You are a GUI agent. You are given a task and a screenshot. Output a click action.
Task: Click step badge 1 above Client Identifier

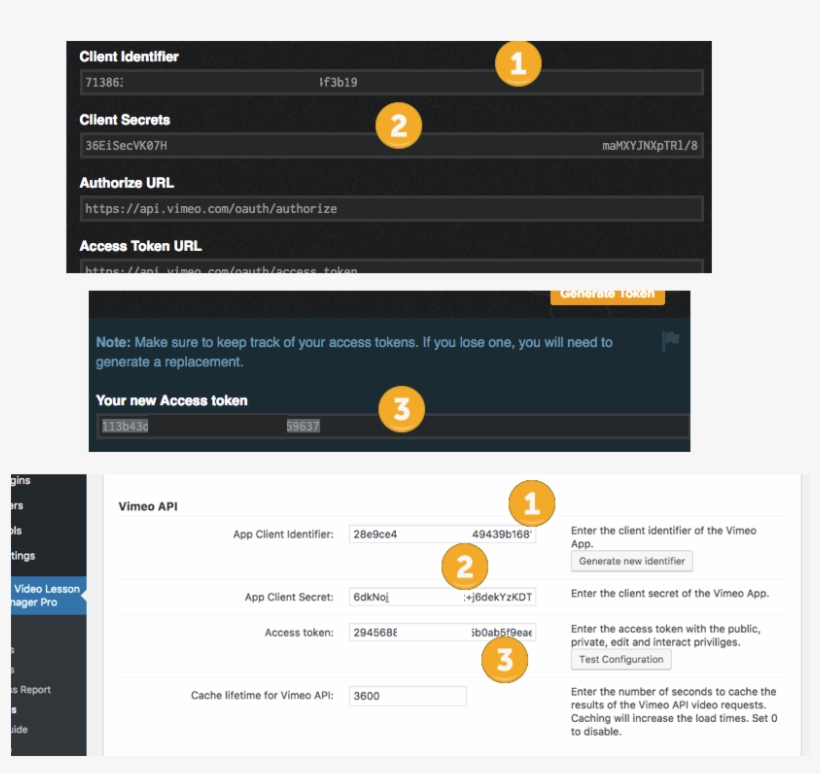pos(516,64)
